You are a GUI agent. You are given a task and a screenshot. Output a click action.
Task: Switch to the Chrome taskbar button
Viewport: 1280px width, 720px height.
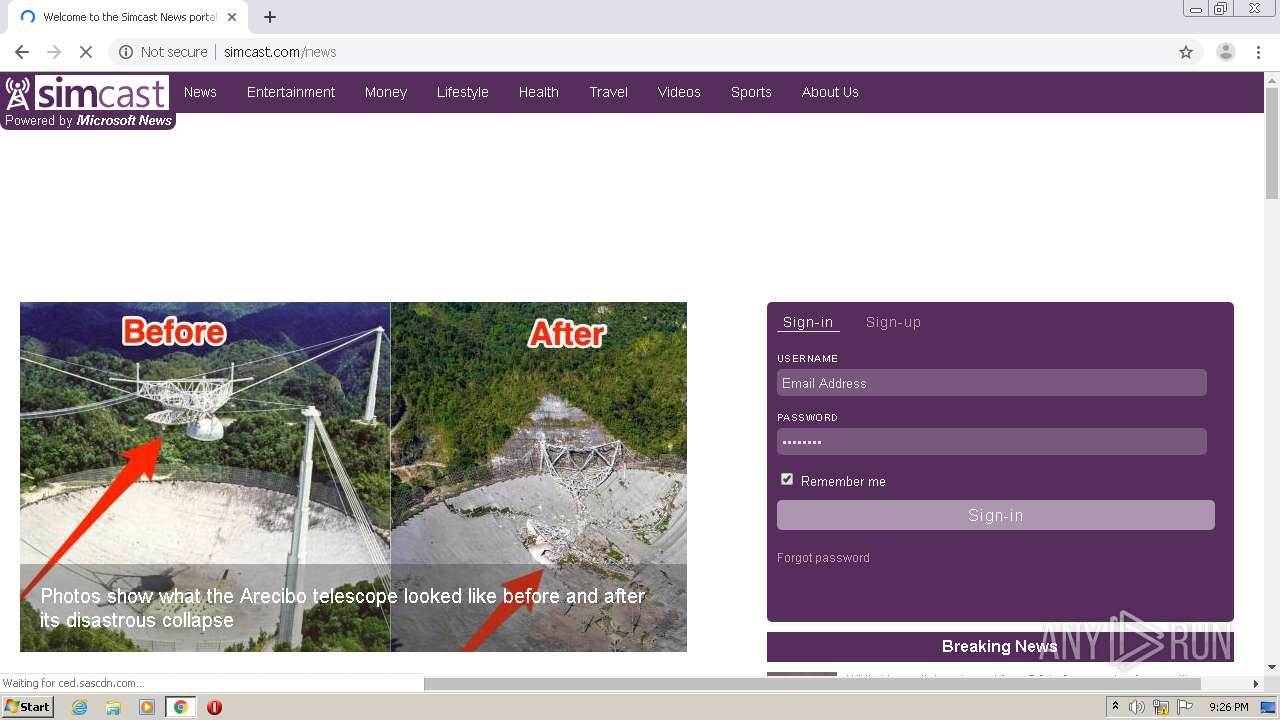click(181, 707)
